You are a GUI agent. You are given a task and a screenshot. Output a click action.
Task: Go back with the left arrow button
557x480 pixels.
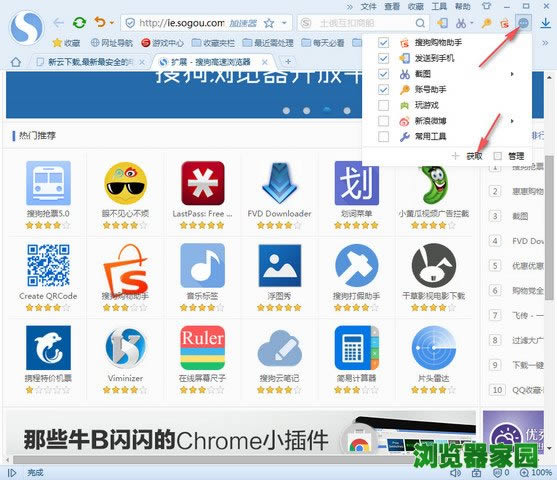58,23
